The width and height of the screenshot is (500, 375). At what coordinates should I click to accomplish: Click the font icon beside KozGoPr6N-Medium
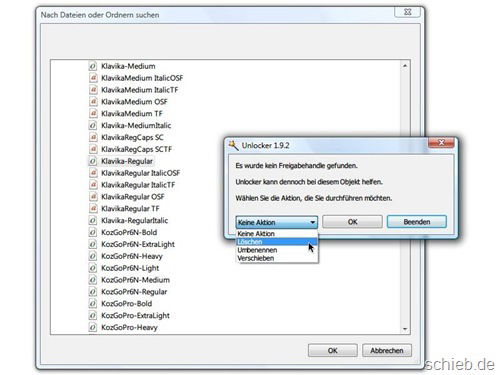(93, 280)
